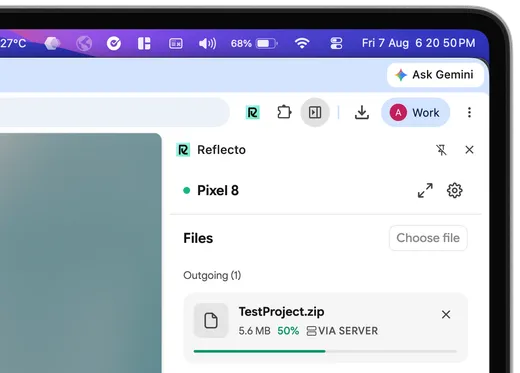The image size is (520, 373).
Task: Click the green connection status dot
Action: click(187, 190)
